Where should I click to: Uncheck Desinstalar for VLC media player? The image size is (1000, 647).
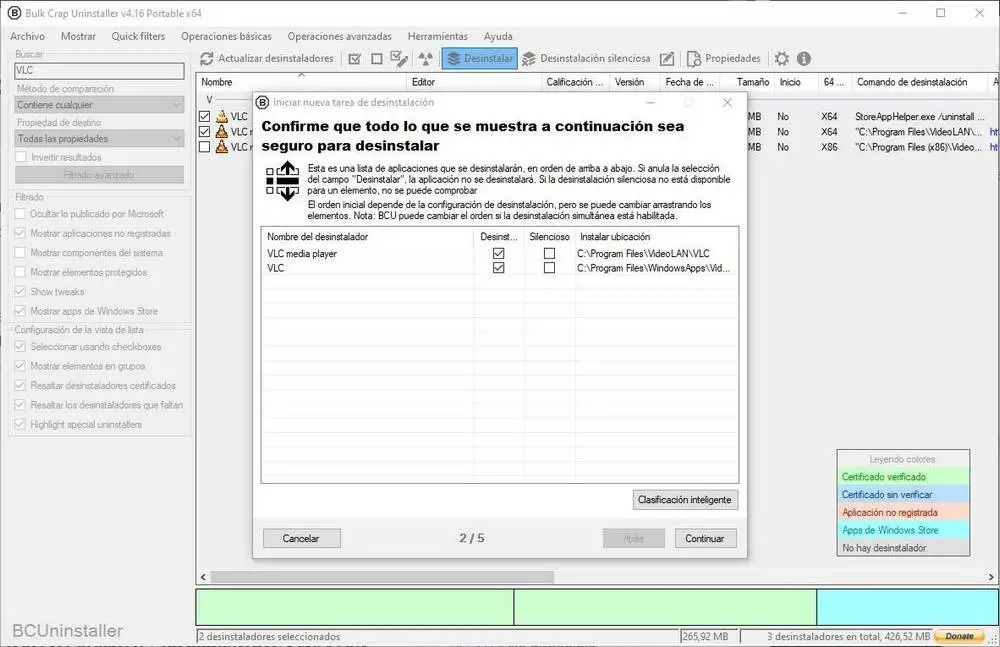[499, 253]
